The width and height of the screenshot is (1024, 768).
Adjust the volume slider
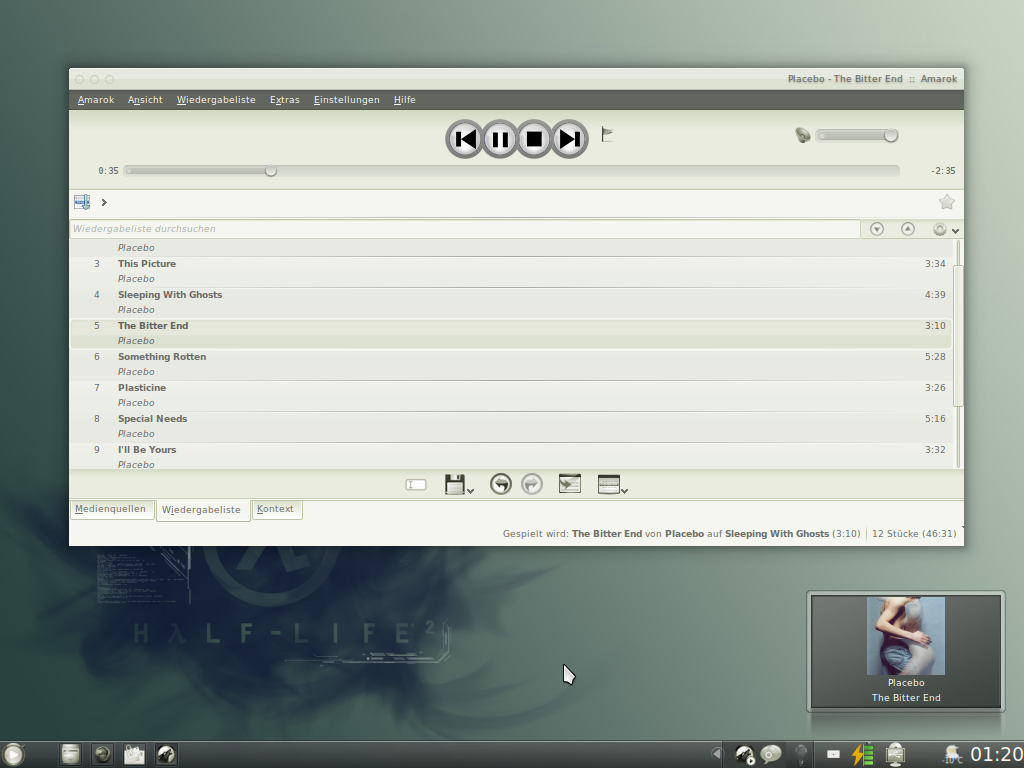[857, 135]
